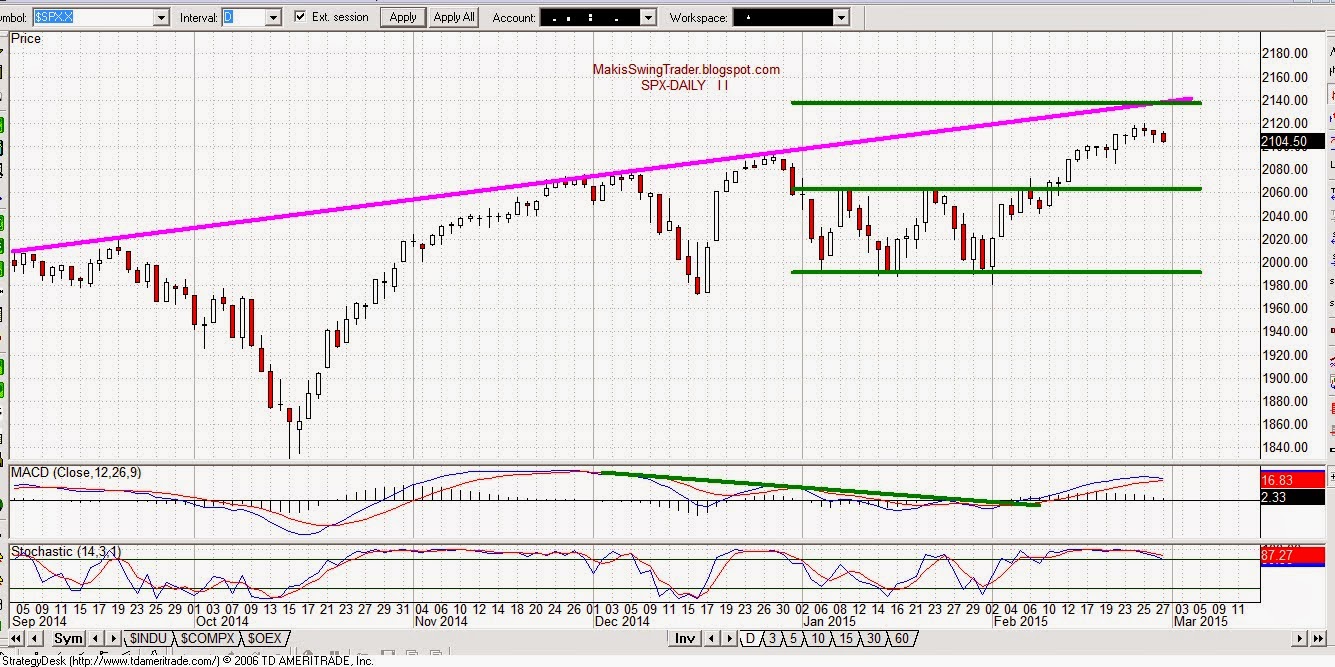Open the Symbol dropdown arrow
The image size is (1335, 667).
pos(161,17)
